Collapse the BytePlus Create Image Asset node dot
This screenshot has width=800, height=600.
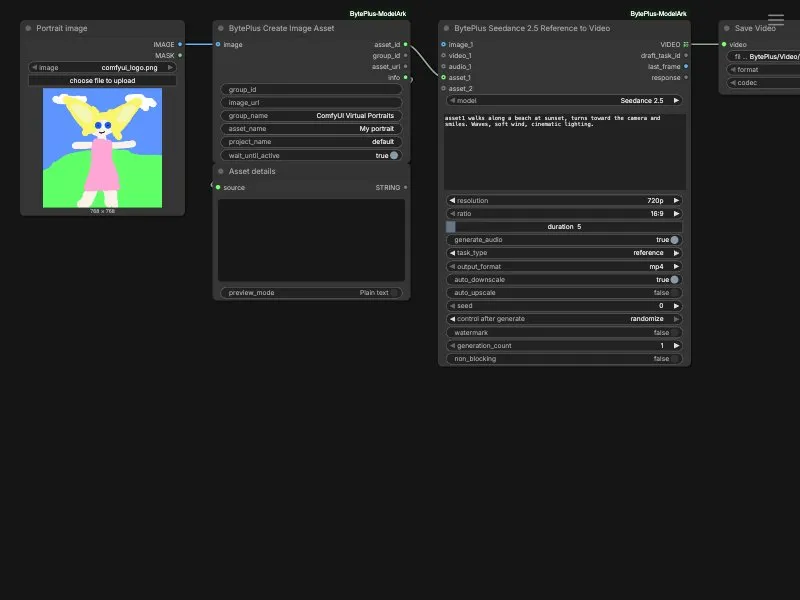[x=221, y=29]
